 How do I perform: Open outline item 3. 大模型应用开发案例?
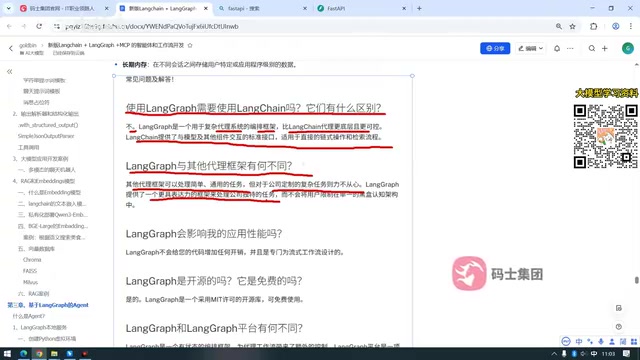[x=40, y=159]
